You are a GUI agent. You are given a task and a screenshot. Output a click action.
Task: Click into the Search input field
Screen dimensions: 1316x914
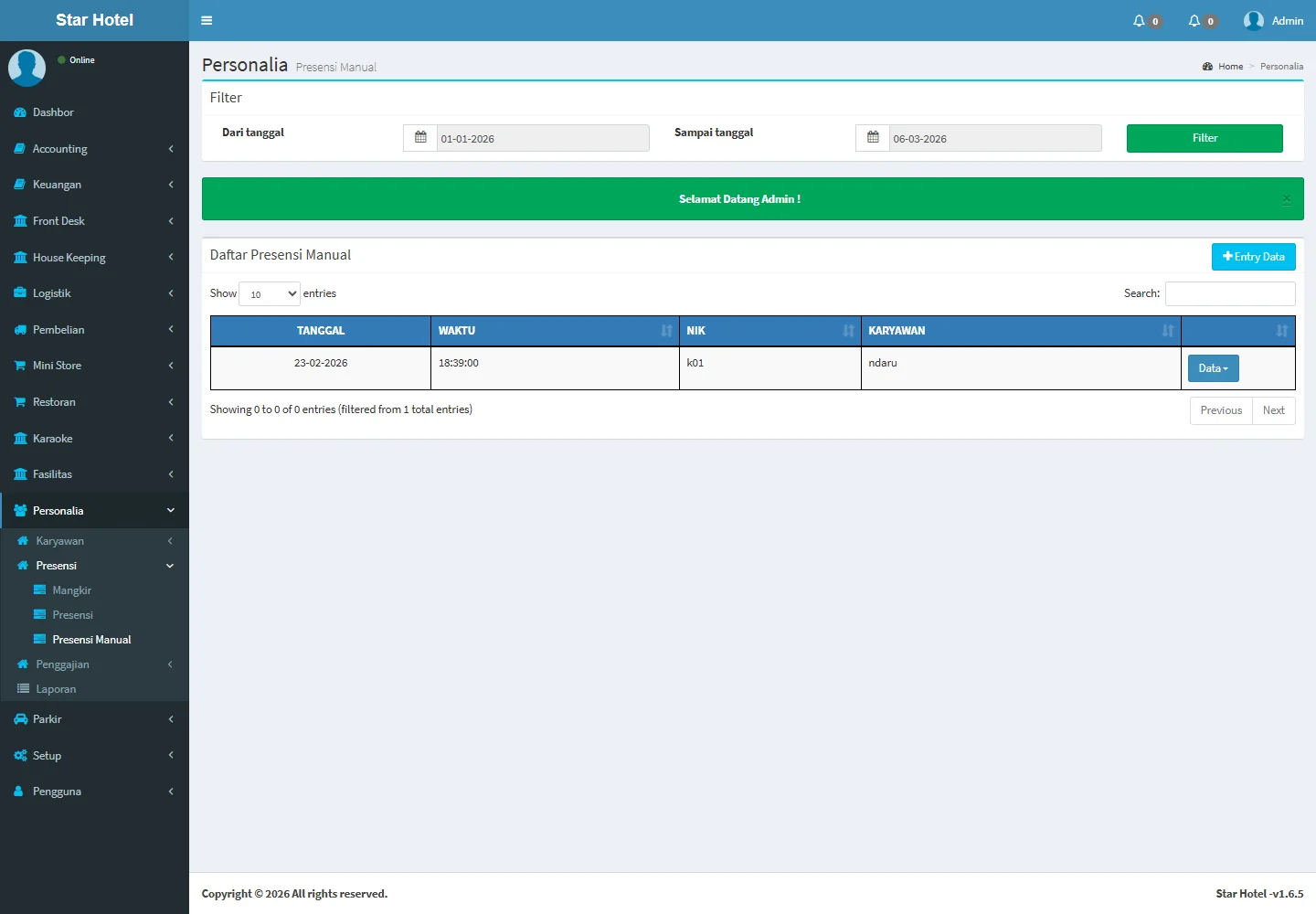[1229, 293]
